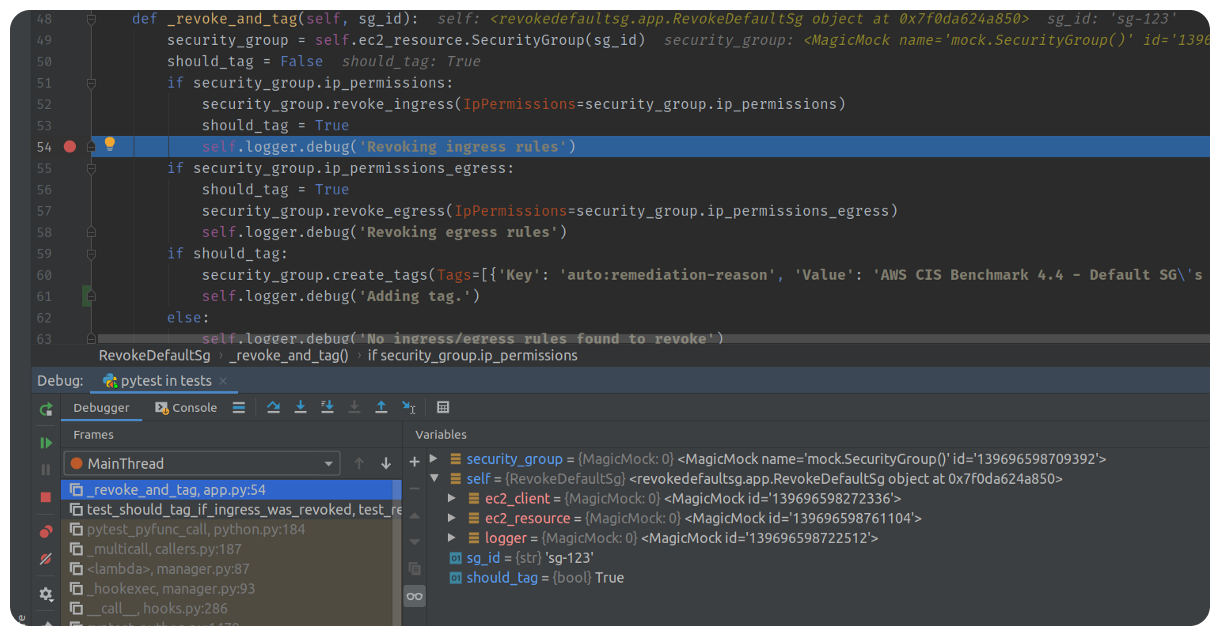This screenshot has width=1220, height=636.
Task: Open the MainThread thread dropdown
Action: click(202, 463)
